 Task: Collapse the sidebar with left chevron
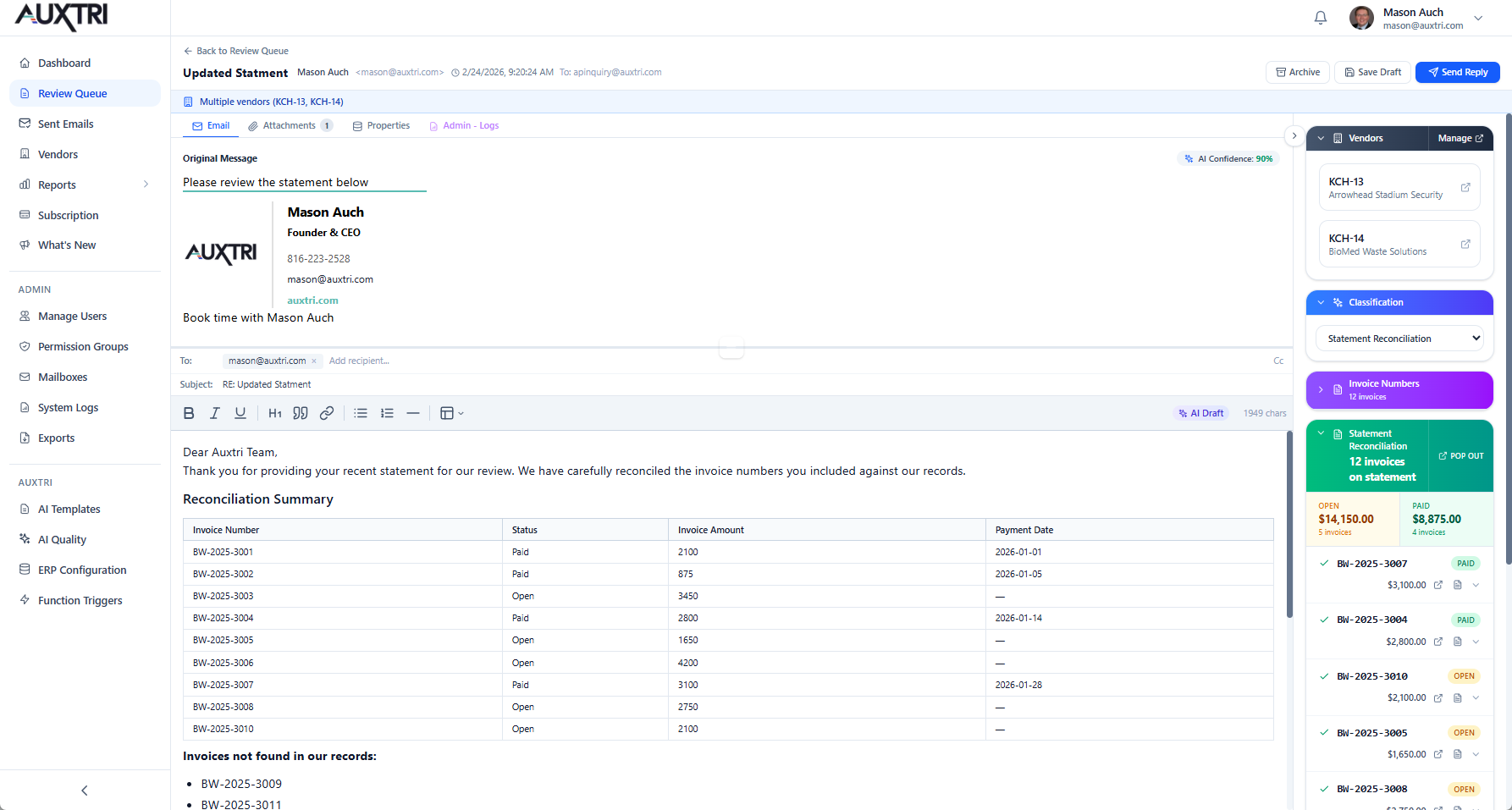(x=85, y=791)
